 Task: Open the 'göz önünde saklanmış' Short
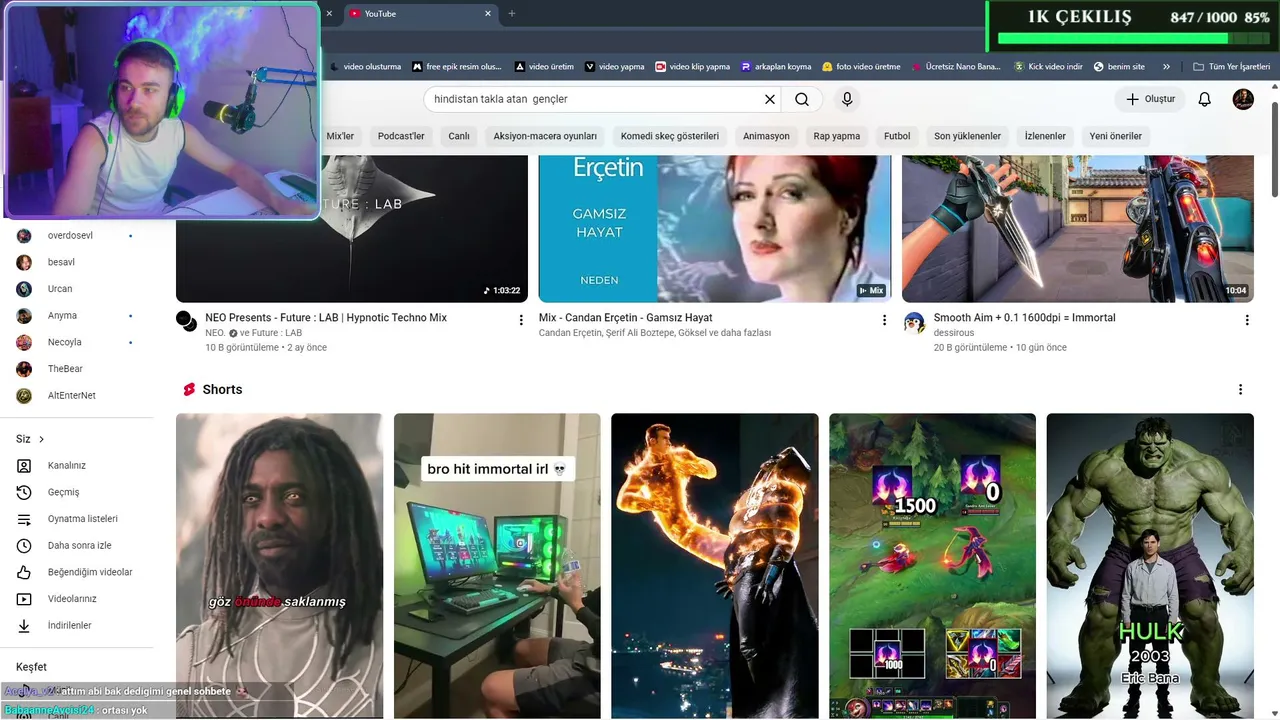point(279,566)
